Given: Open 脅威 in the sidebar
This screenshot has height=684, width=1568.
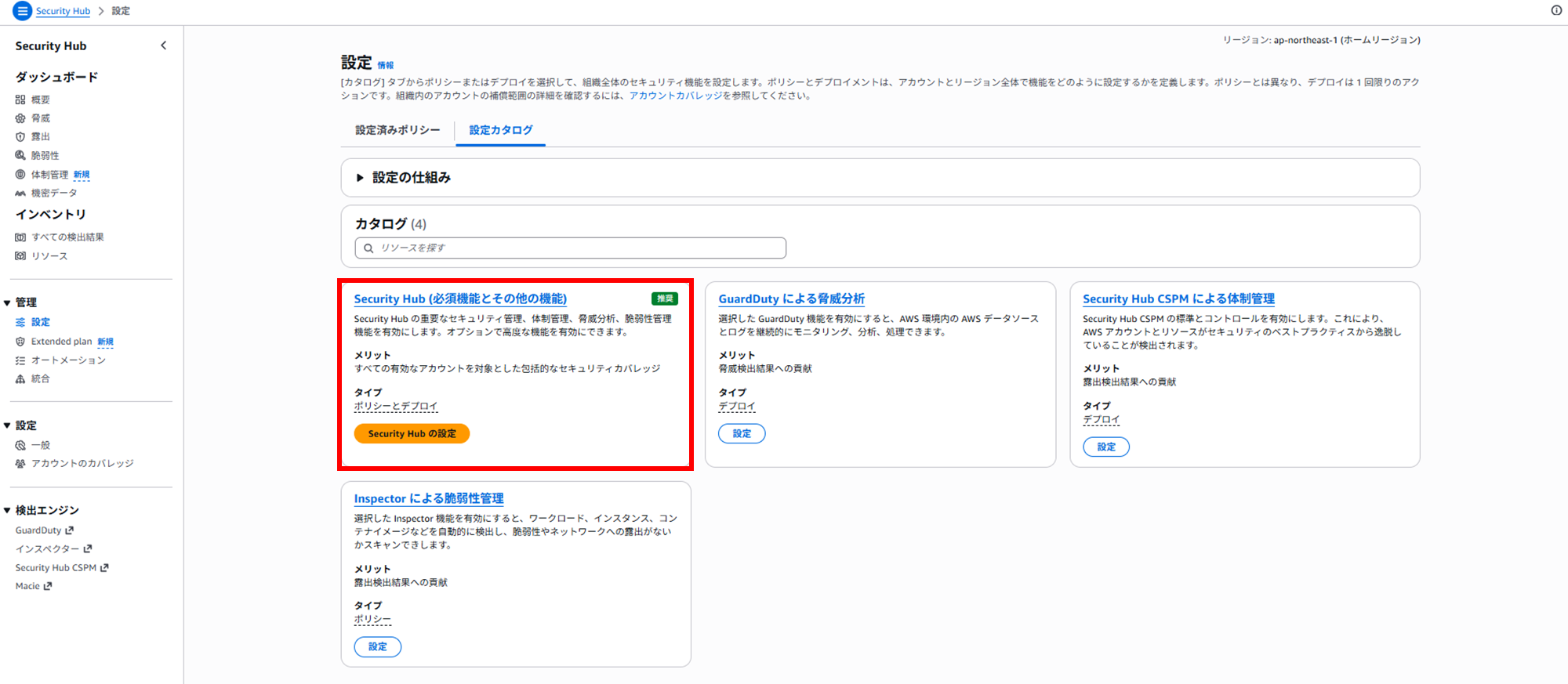Looking at the screenshot, I should 41,118.
